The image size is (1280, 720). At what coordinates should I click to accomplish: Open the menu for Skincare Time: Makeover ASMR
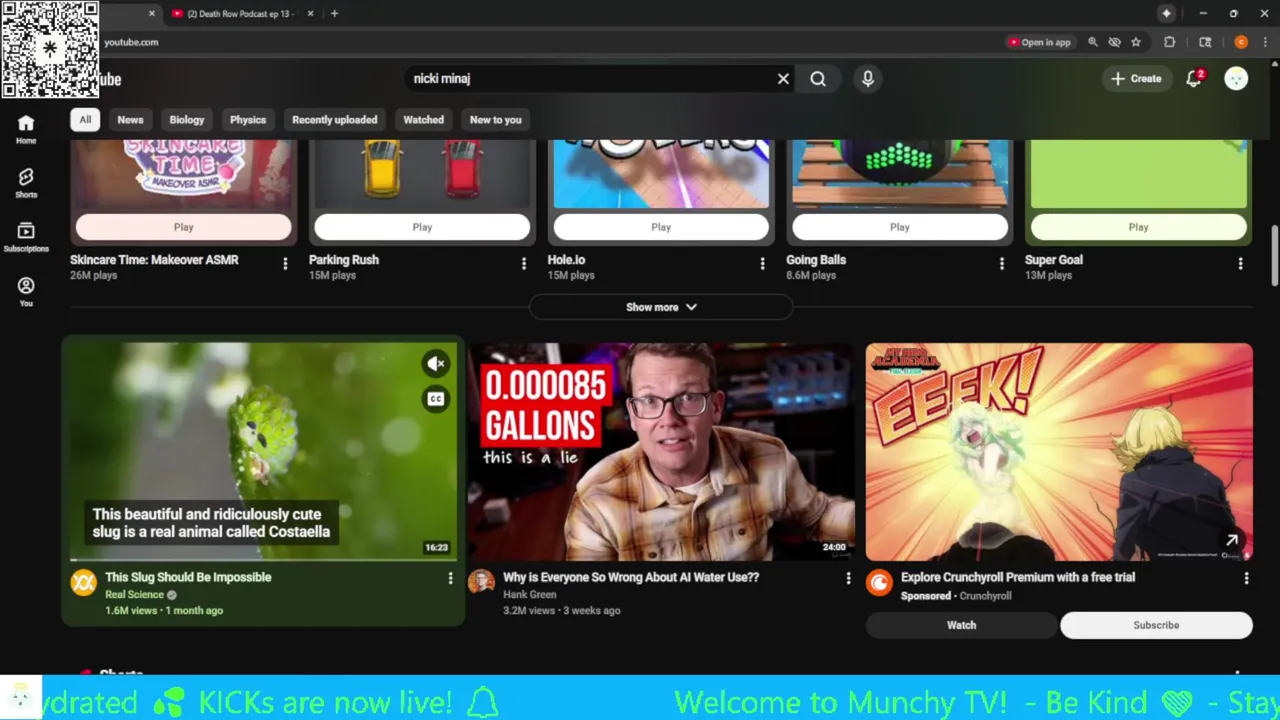tap(285, 263)
